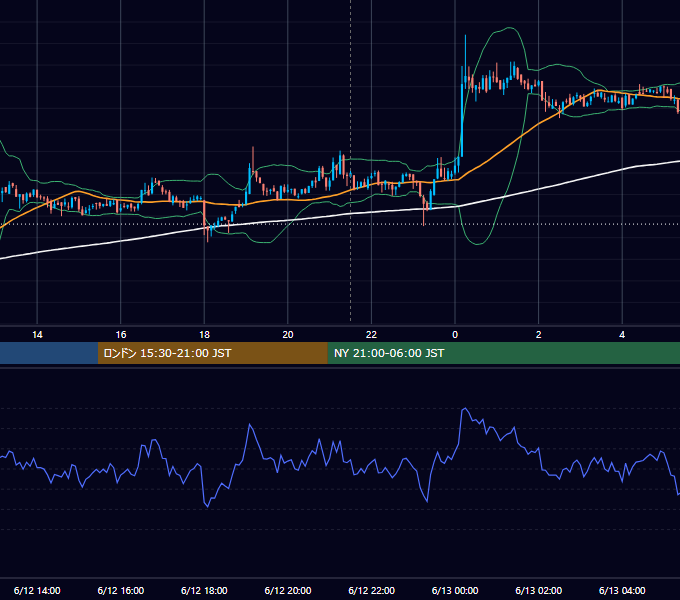Click the 6/13 02:00 label on the indicator axis
Image resolution: width=680 pixels, height=600 pixels.
[x=539, y=590]
